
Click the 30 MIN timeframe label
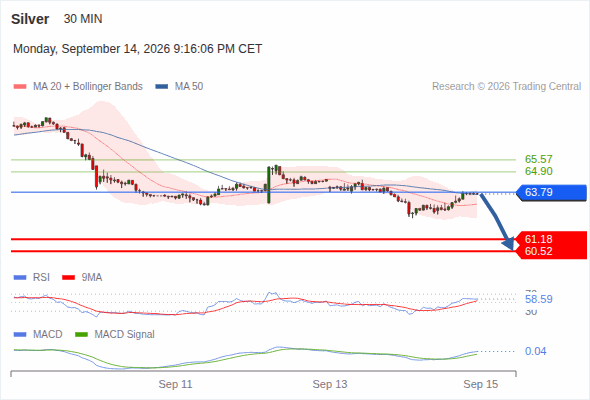tap(83, 19)
